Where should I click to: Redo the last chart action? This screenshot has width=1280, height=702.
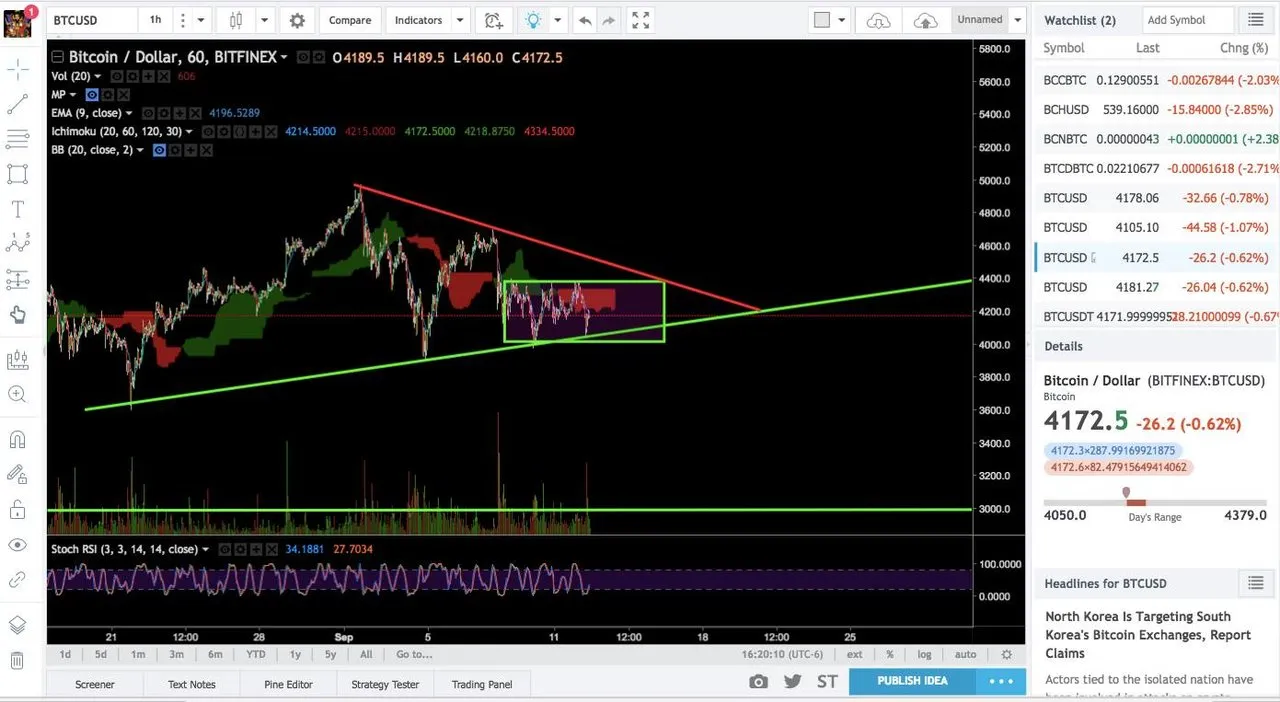[x=608, y=20]
